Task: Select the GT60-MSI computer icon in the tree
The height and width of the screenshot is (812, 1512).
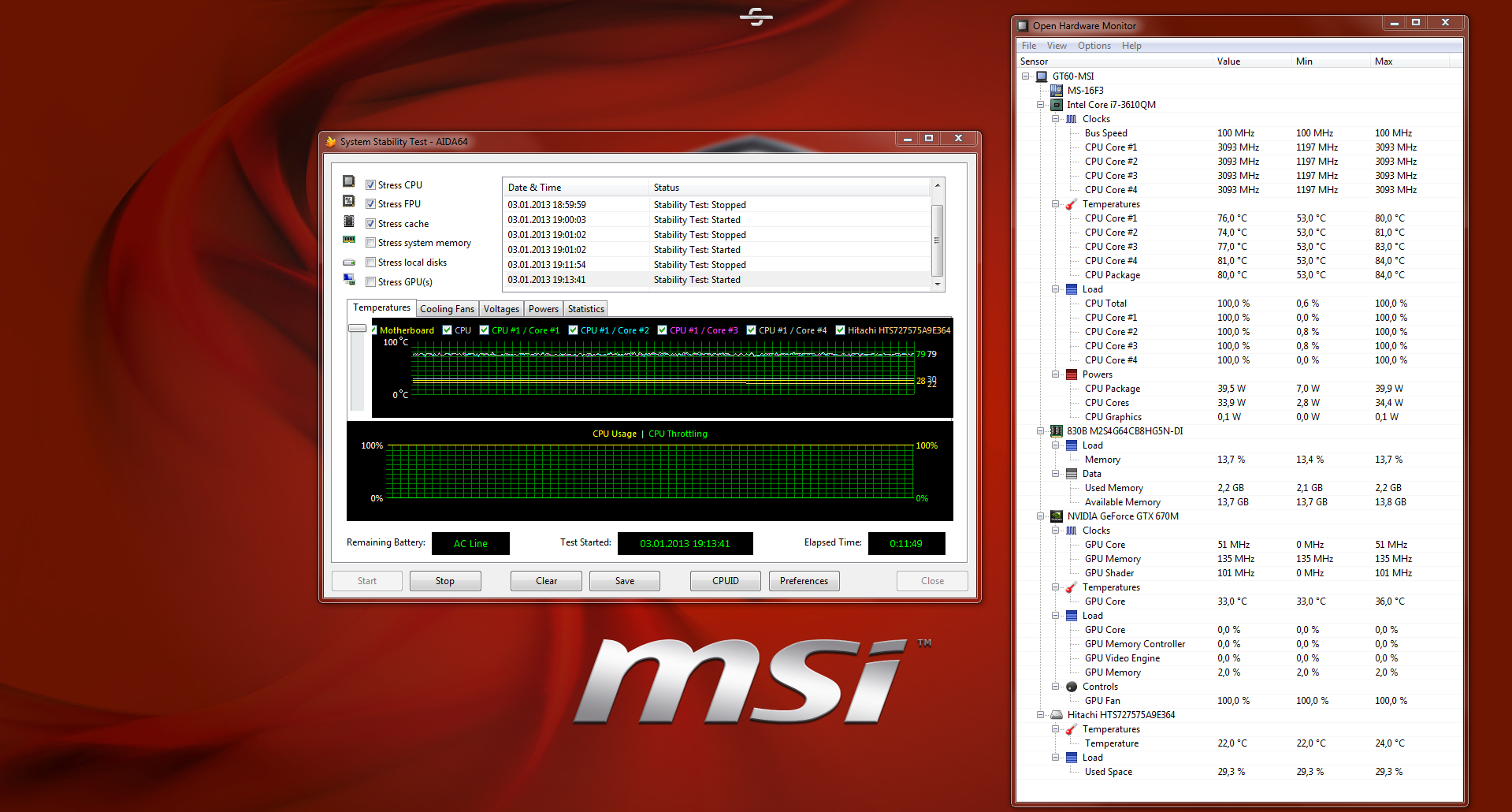Action: click(x=1042, y=76)
